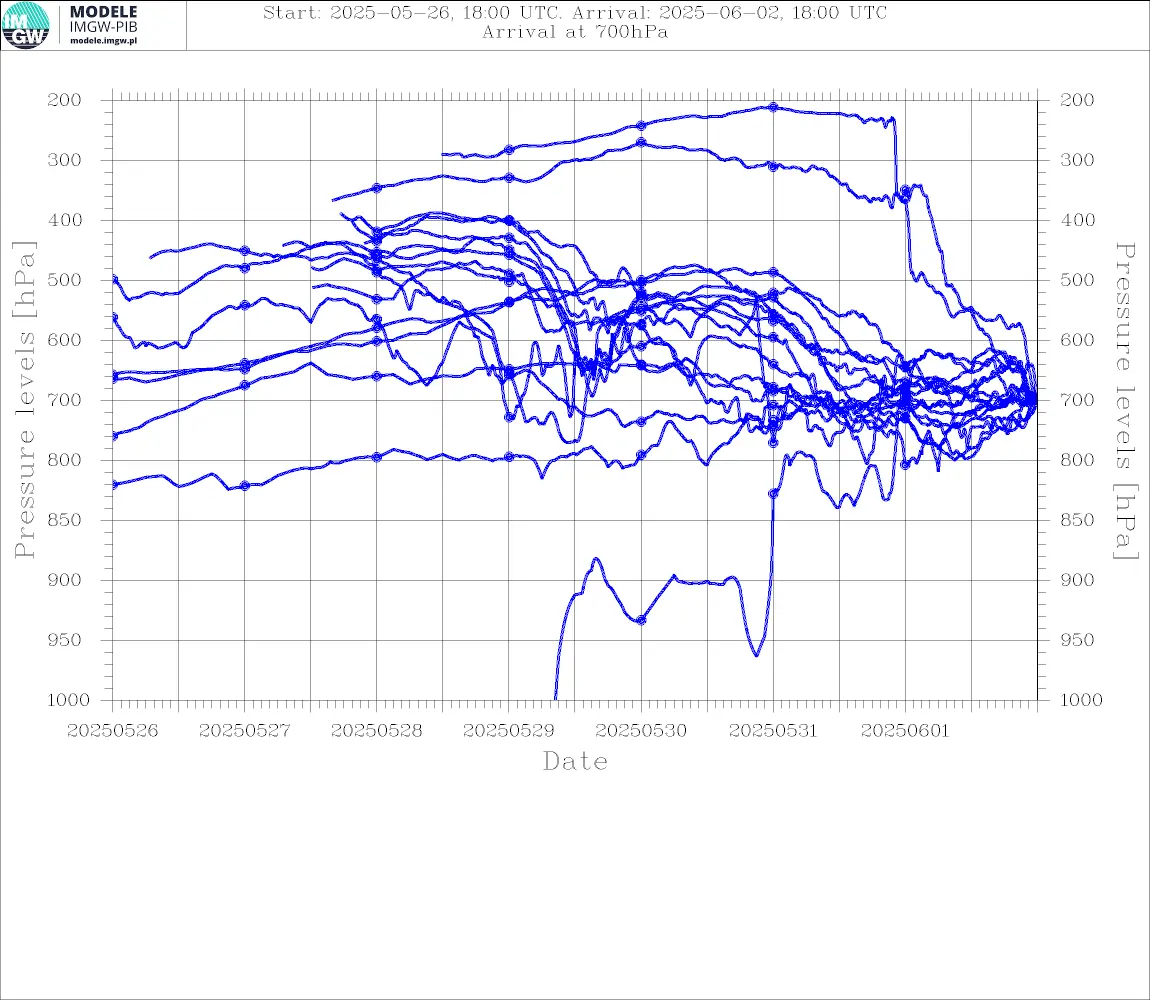Click the left axis 700 label
1150x1000 pixels.
point(65,401)
